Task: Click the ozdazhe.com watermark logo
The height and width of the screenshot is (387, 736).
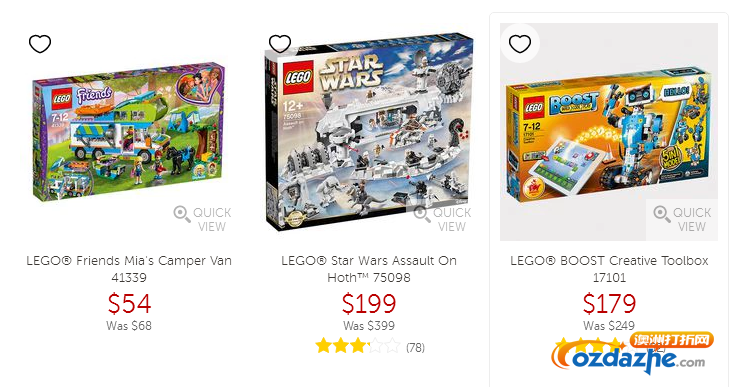Action: pyautogui.click(x=632, y=353)
